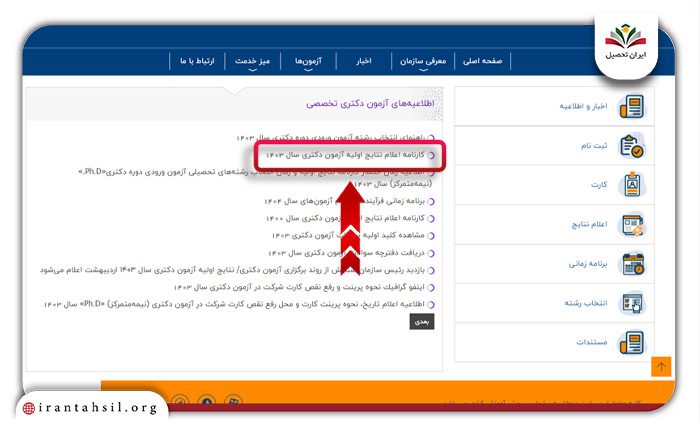This screenshot has height=430, width=700.
Task: Click the مستندات sidebar label
Action: 592,342
